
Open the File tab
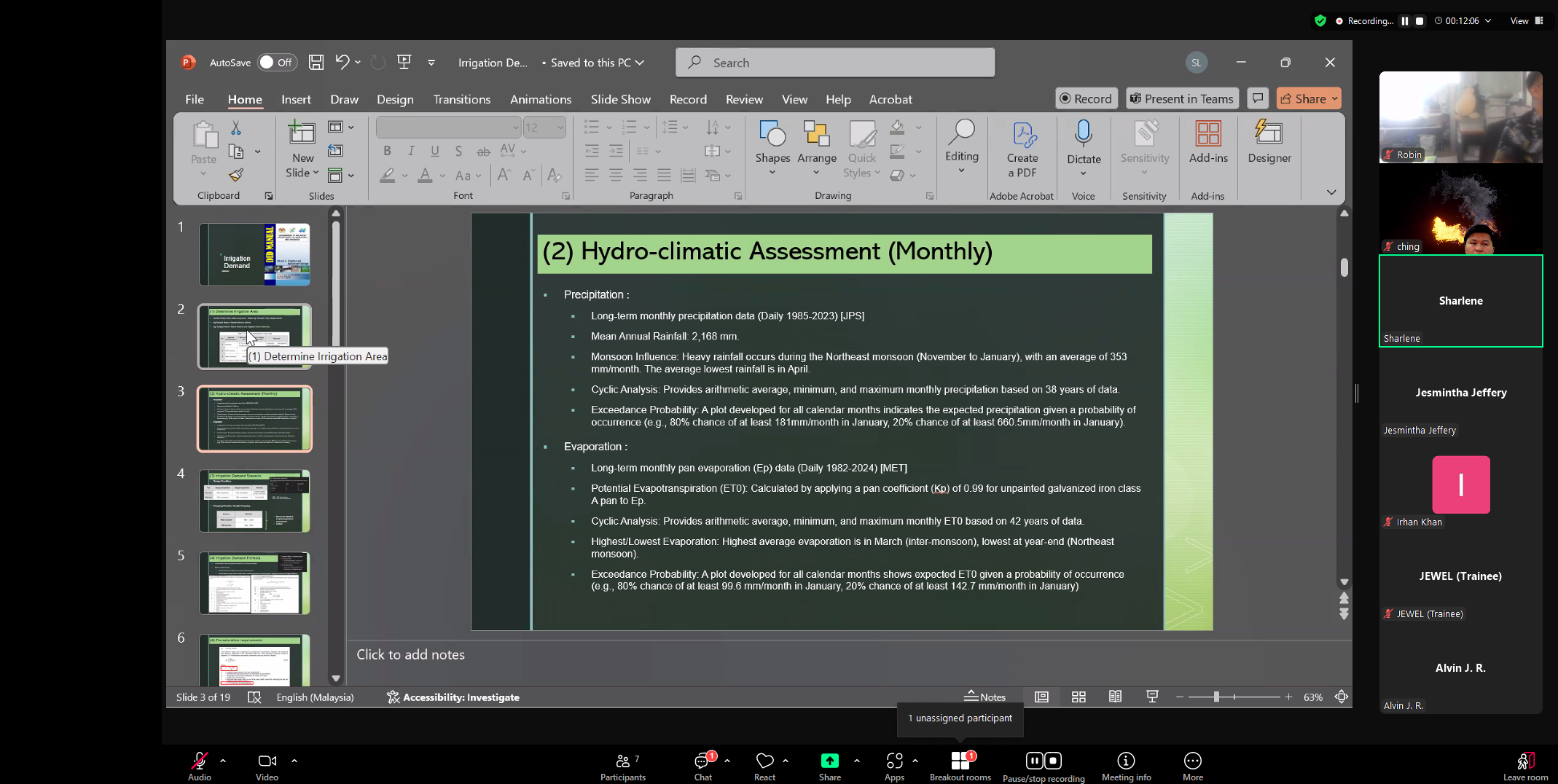(195, 99)
